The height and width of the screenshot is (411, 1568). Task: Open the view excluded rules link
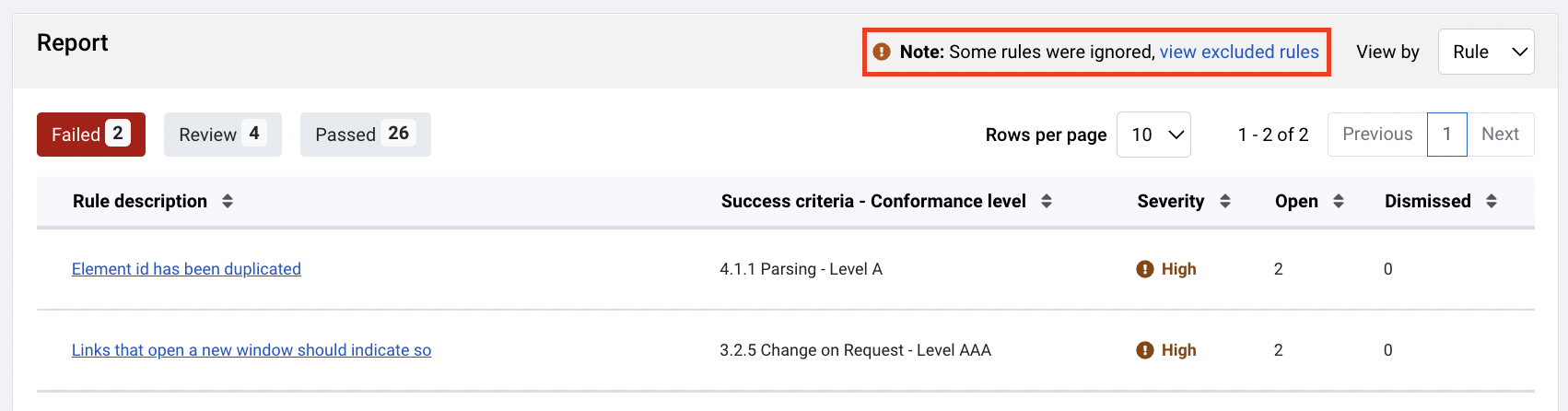pos(1239,52)
